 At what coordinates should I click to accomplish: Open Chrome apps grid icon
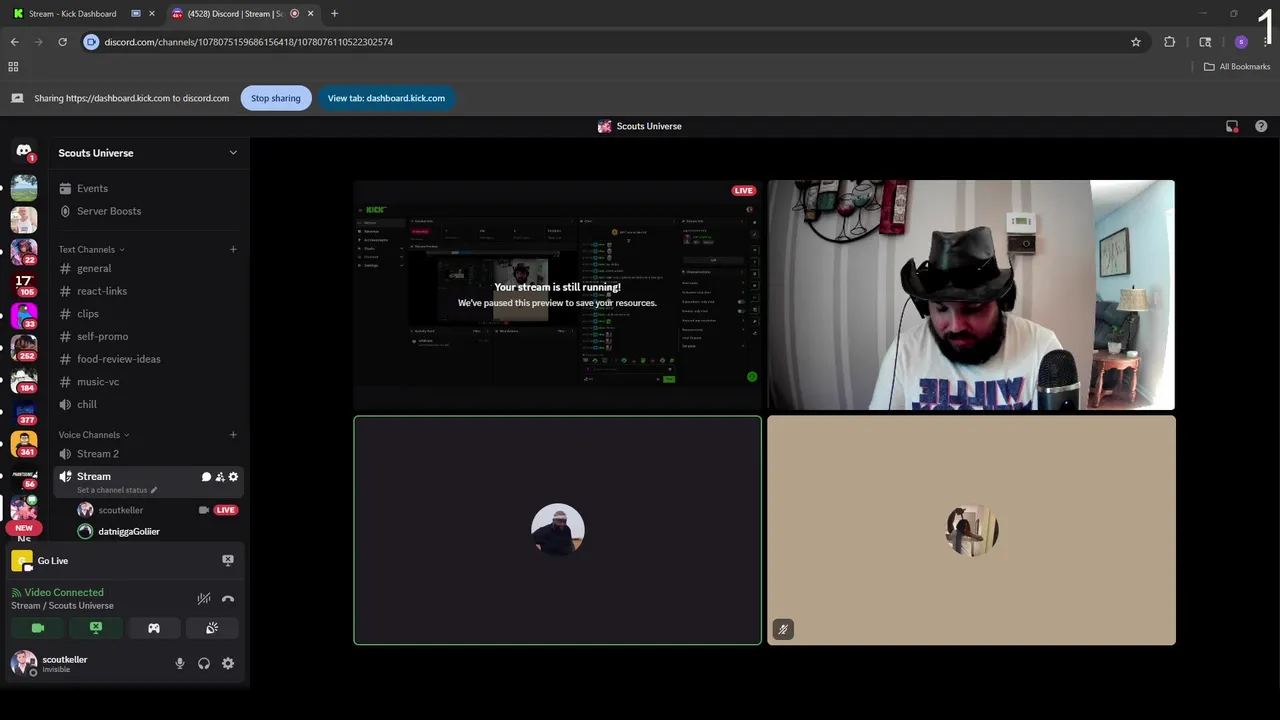pyautogui.click(x=13, y=66)
